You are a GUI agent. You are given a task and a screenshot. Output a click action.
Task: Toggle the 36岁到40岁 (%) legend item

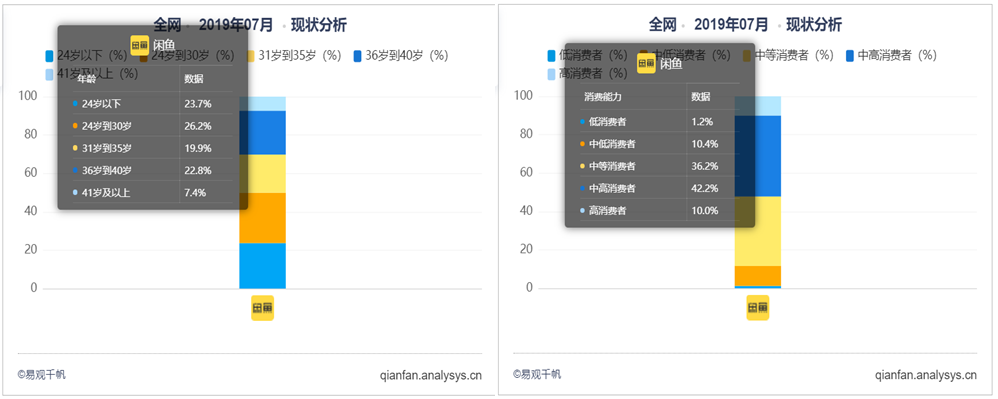(x=400, y=55)
